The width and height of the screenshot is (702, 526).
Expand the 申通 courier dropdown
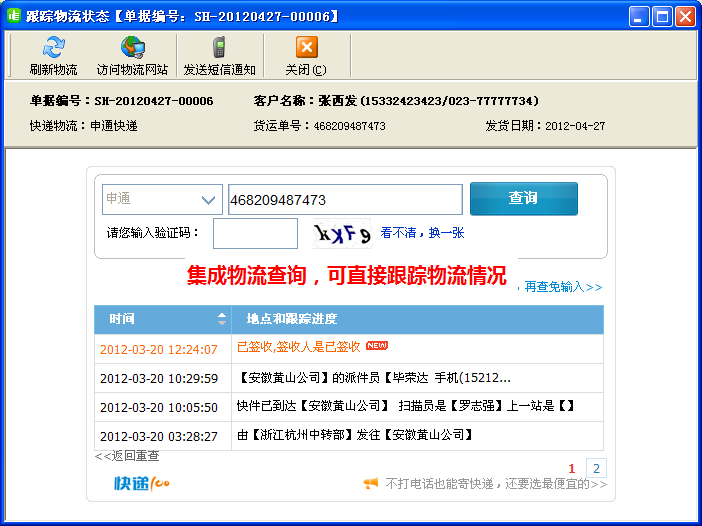[208, 200]
